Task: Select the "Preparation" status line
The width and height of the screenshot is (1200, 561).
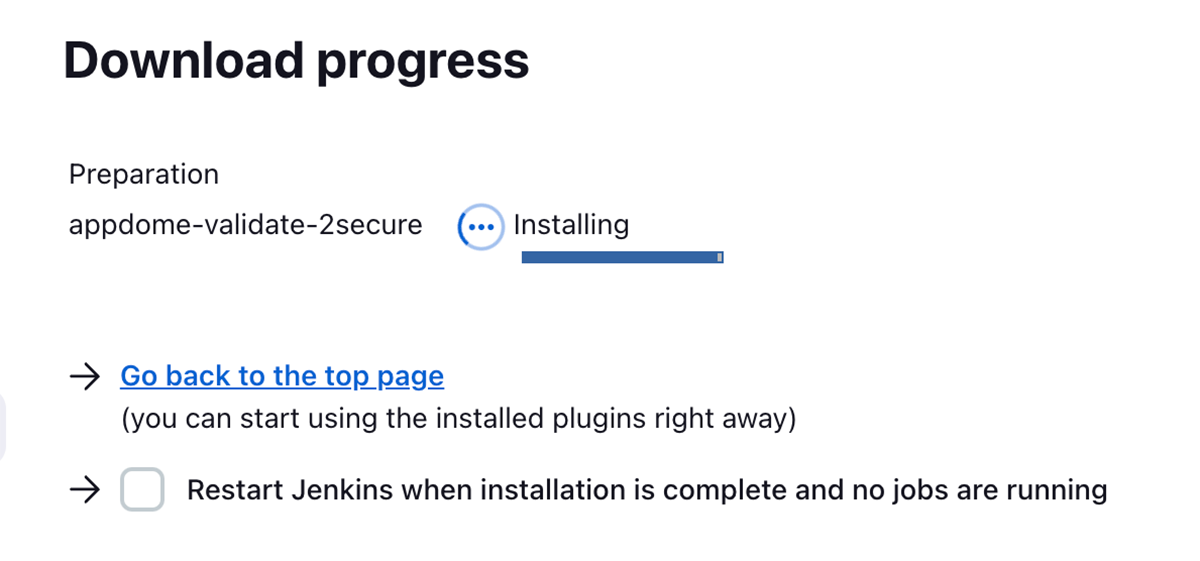Action: (143, 174)
